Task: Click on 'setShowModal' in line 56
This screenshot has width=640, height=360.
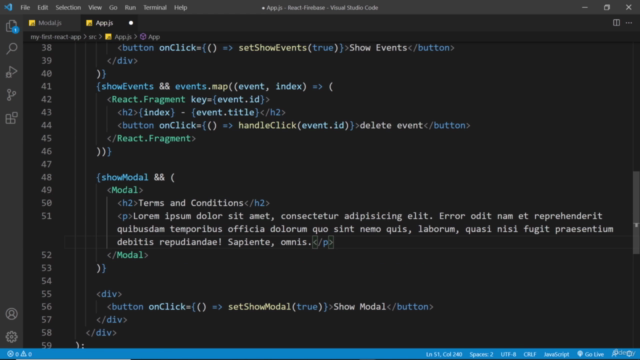Action: tap(260, 307)
